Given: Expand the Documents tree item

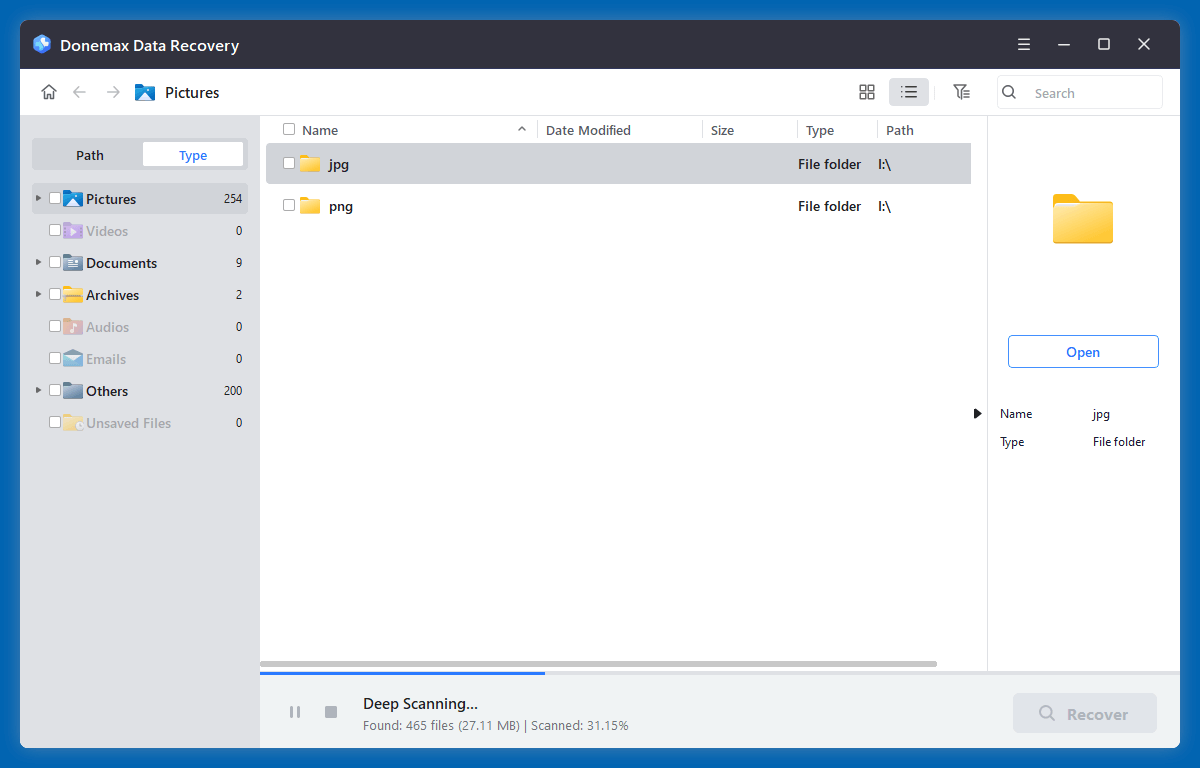Looking at the screenshot, I should click(38, 262).
